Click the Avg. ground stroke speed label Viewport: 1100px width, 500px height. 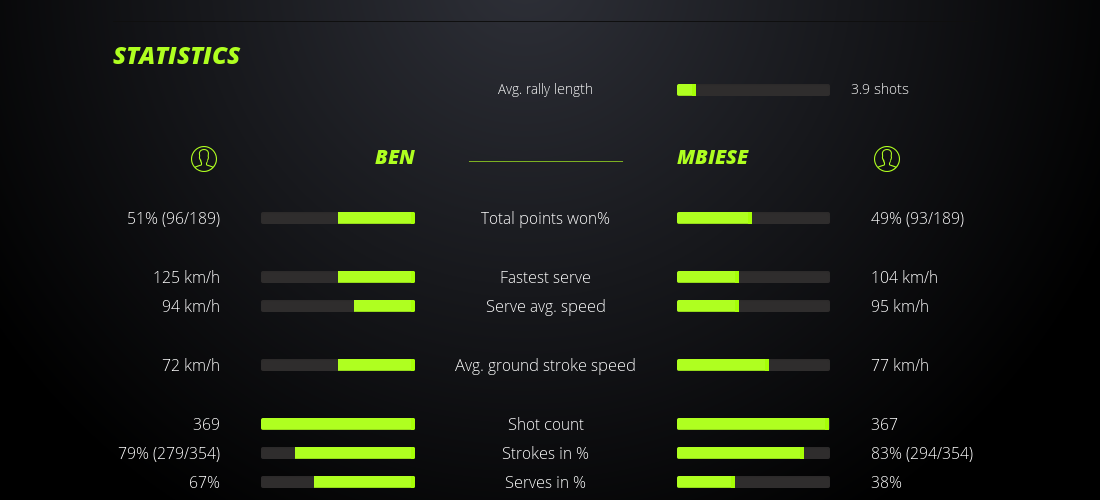click(x=545, y=365)
